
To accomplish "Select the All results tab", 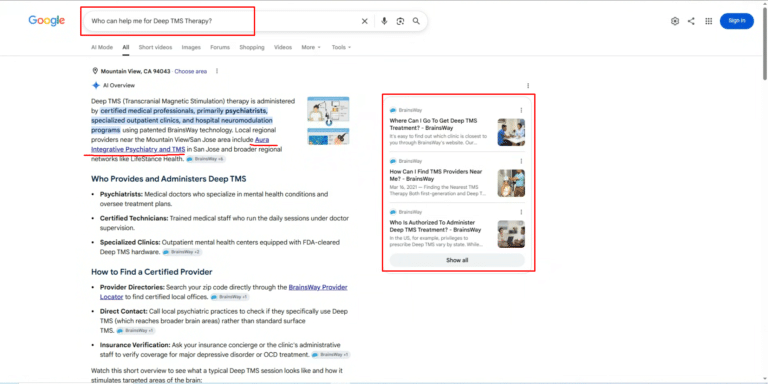I will click(x=126, y=48).
